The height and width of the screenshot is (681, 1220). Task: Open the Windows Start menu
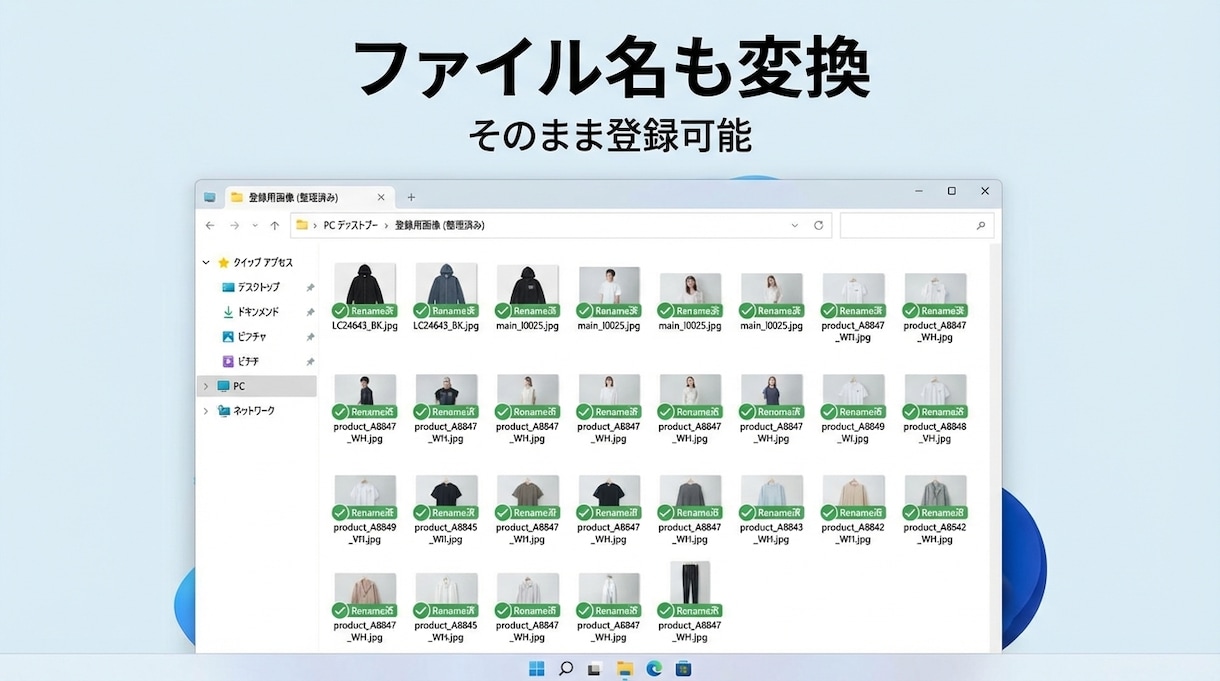click(x=537, y=668)
